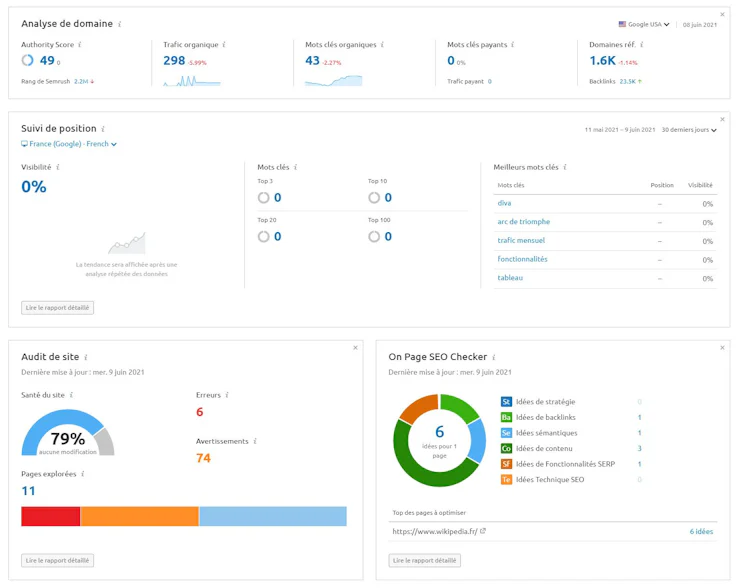
Task: Close the Suivi de position widget
Action: (x=722, y=119)
